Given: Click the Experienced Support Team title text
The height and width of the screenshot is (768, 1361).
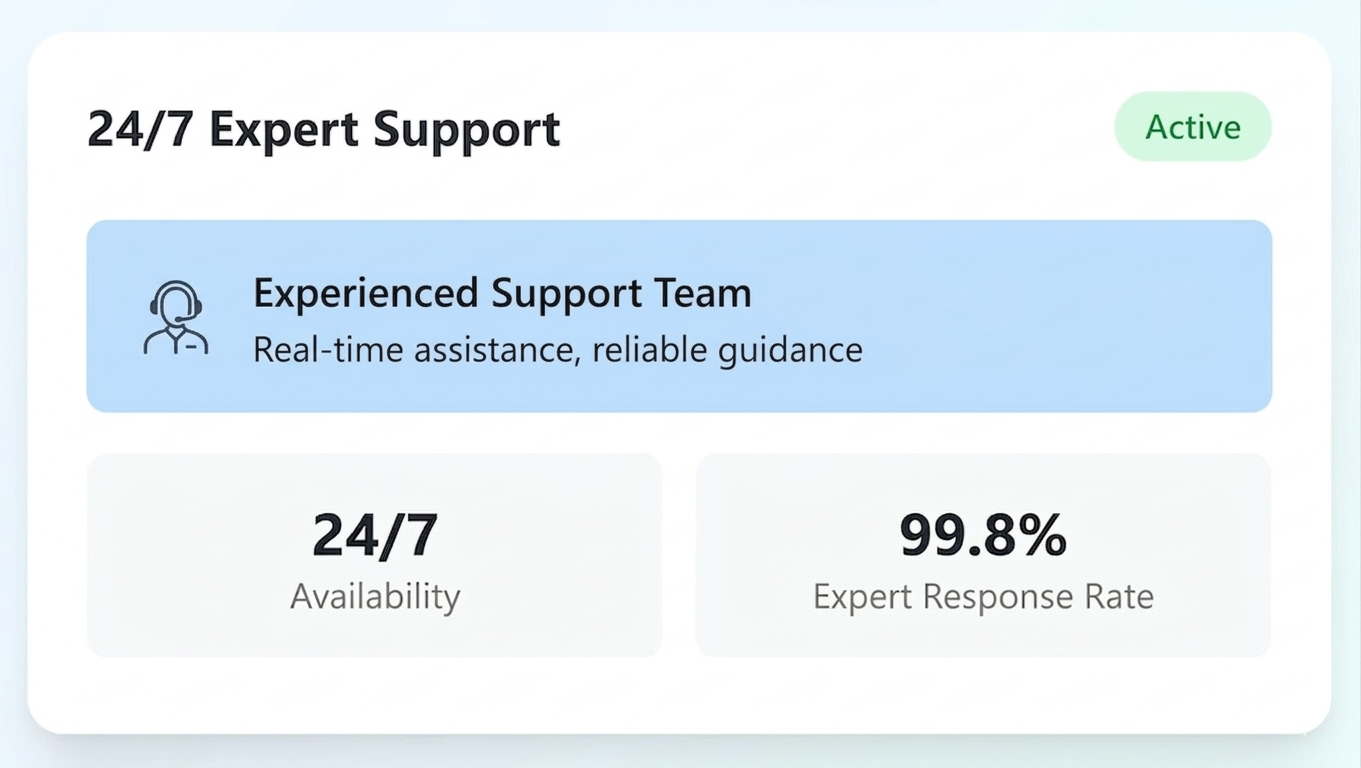Looking at the screenshot, I should (502, 293).
